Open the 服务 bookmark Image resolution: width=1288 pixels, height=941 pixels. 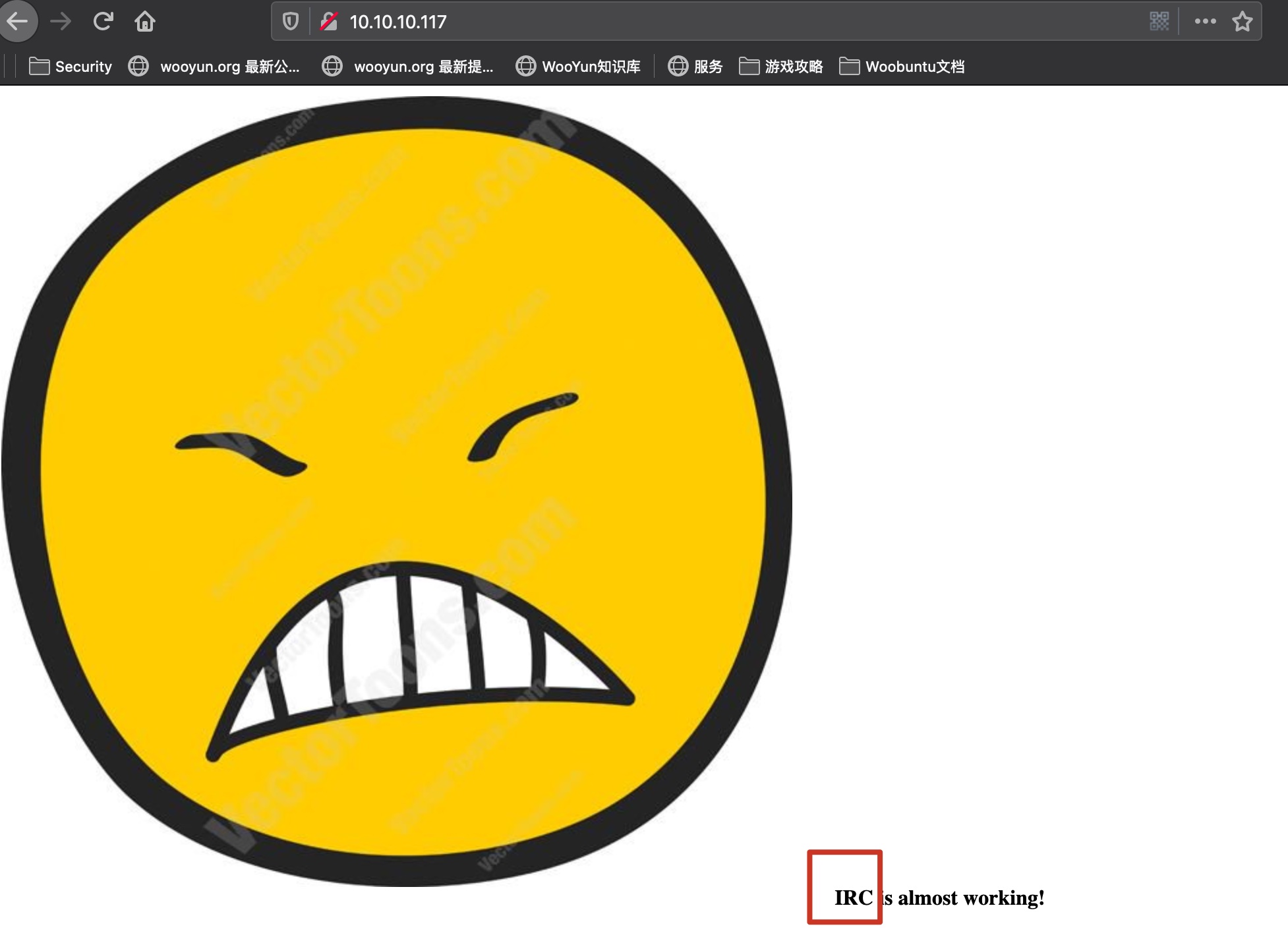coord(696,67)
